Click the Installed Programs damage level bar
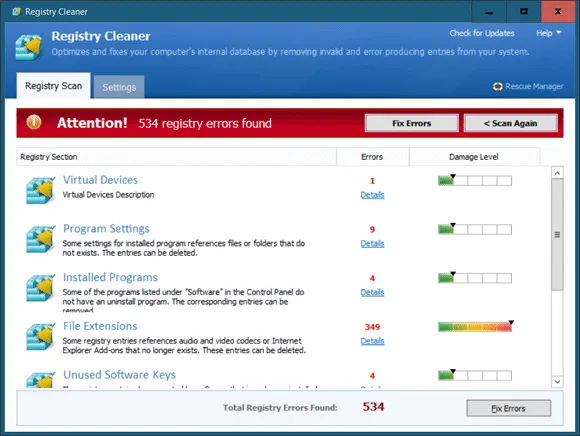Viewport: 580px width, 436px height. tap(475, 278)
